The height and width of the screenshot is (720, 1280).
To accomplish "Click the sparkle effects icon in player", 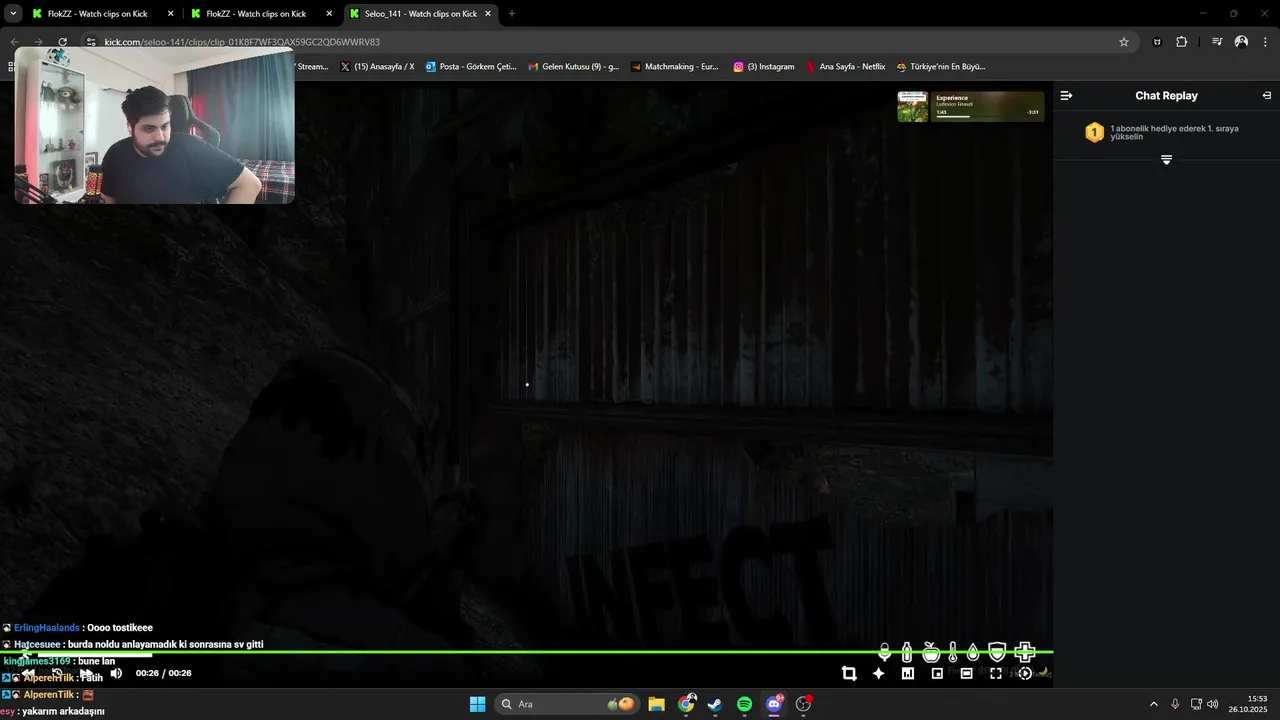I will 878,673.
